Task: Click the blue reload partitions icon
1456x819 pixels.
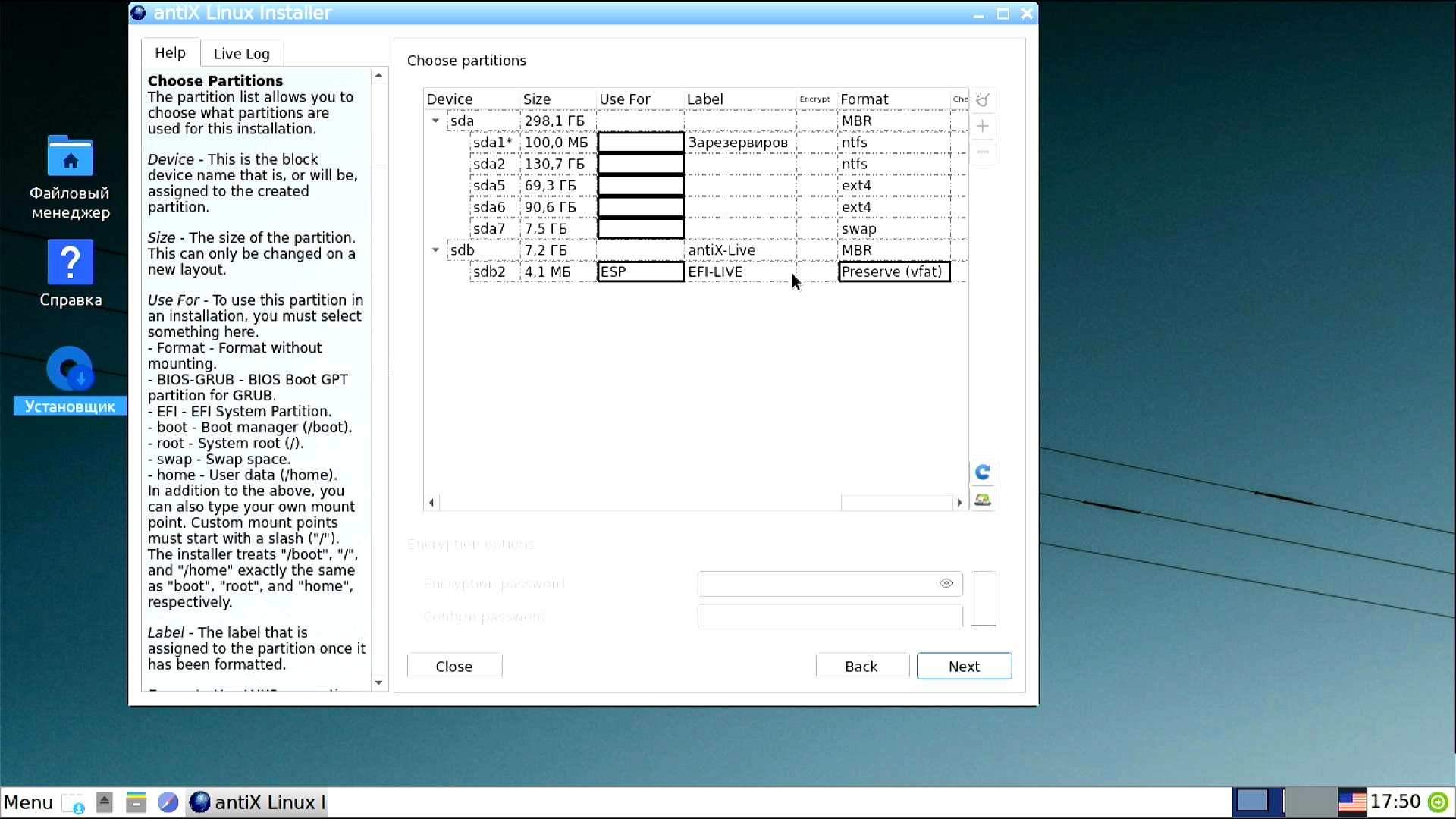Action: coord(983,472)
